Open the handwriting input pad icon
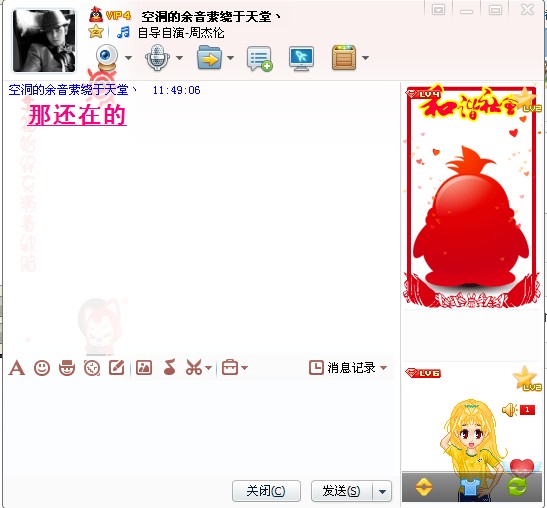The width and height of the screenshot is (547, 508). (117, 367)
